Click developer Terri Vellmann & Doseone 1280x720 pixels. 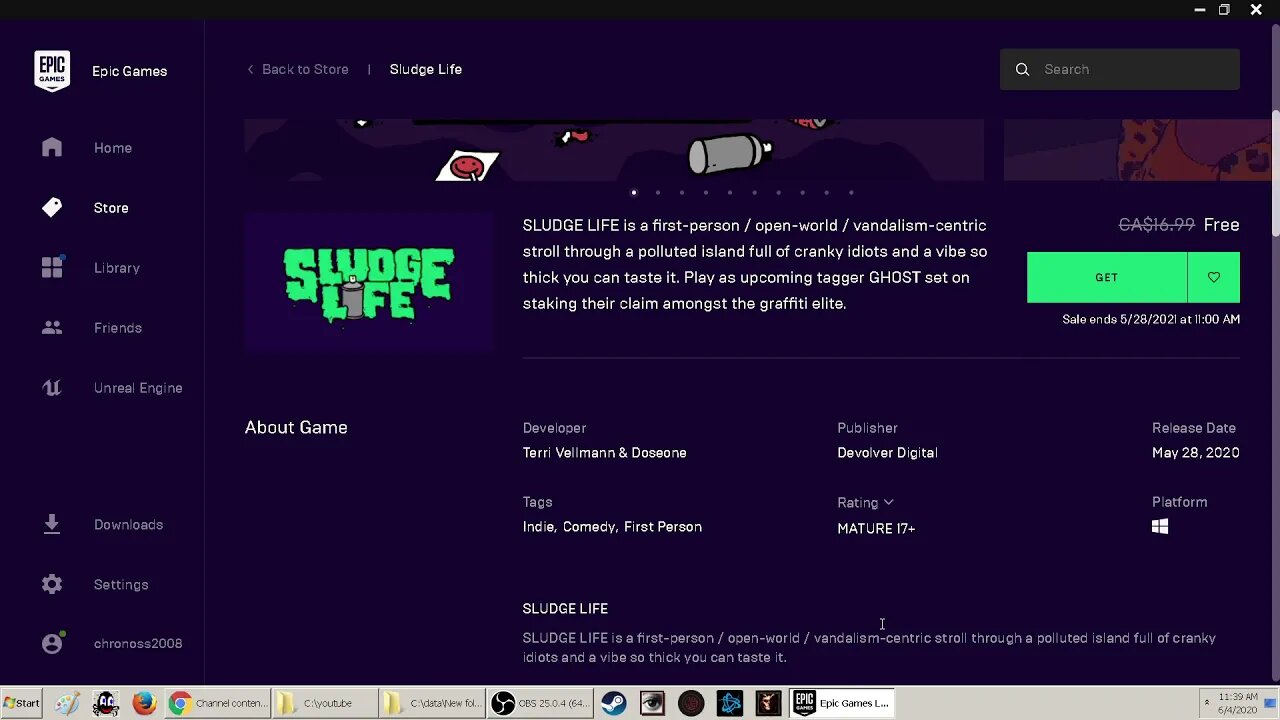tap(604, 453)
